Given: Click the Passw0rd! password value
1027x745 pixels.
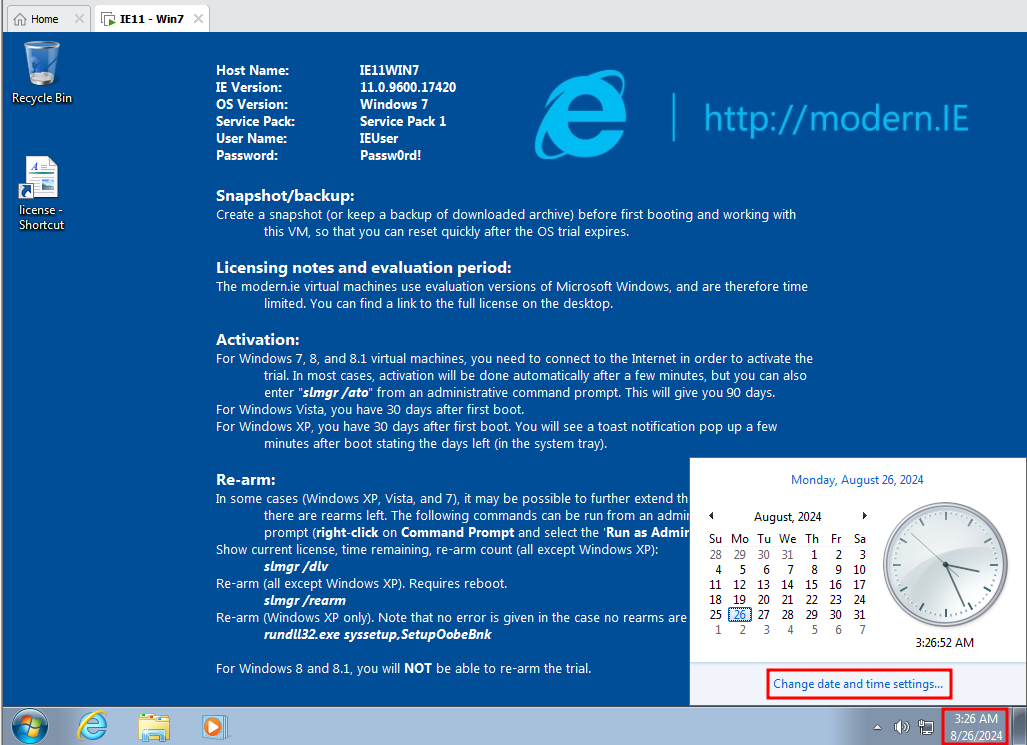Looking at the screenshot, I should pyautogui.click(x=390, y=155).
